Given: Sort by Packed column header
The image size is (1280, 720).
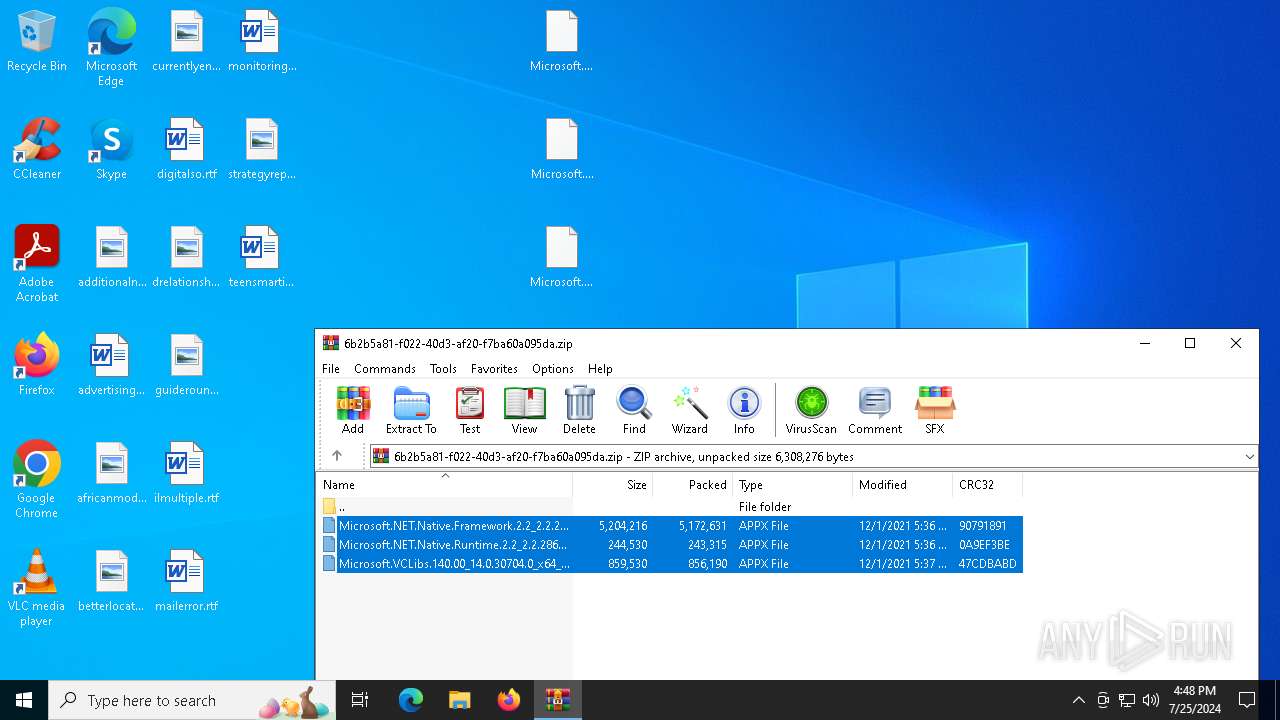Looking at the screenshot, I should coord(693,485).
